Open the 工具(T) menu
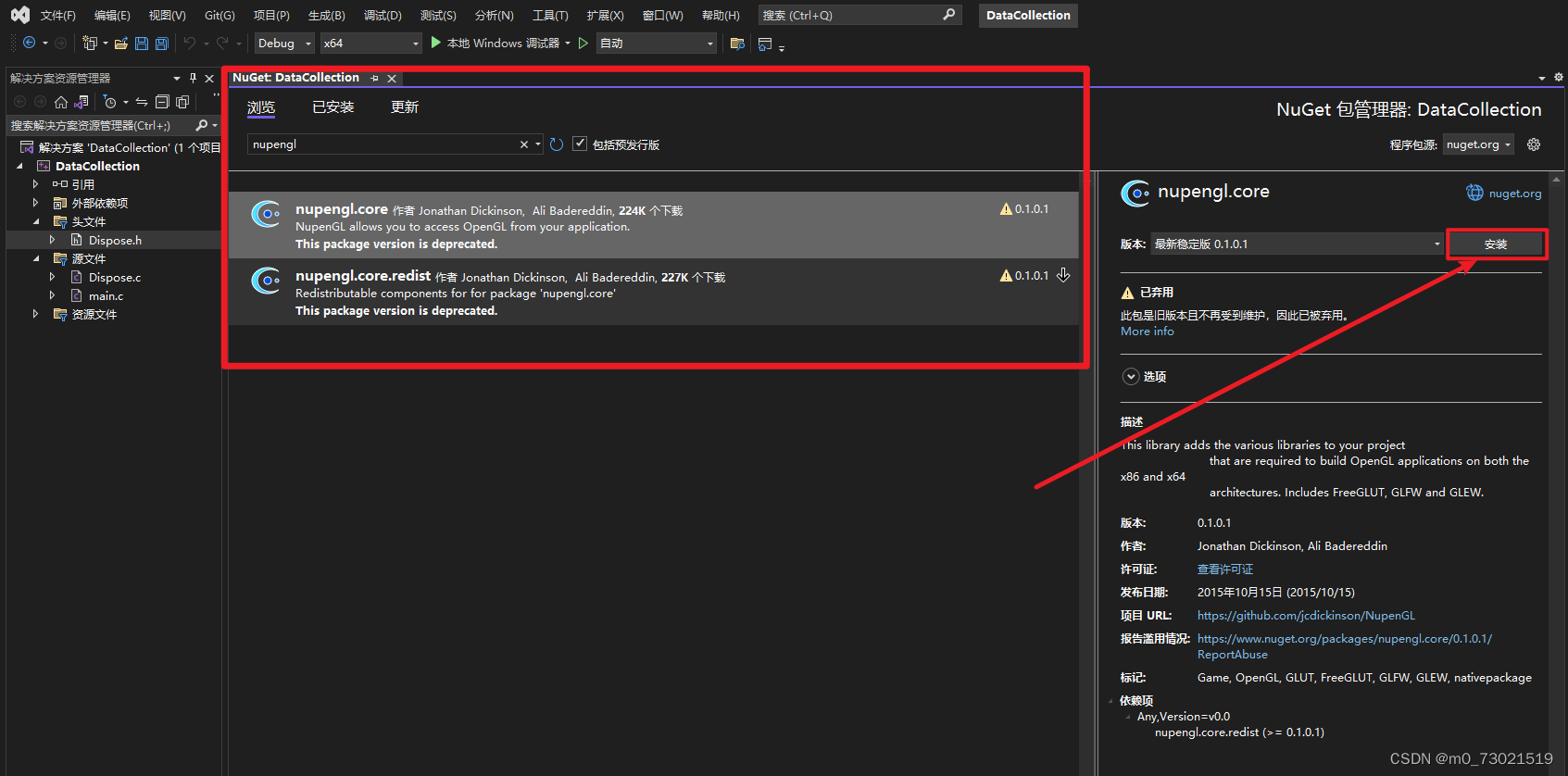The width and height of the screenshot is (1568, 776). click(550, 16)
